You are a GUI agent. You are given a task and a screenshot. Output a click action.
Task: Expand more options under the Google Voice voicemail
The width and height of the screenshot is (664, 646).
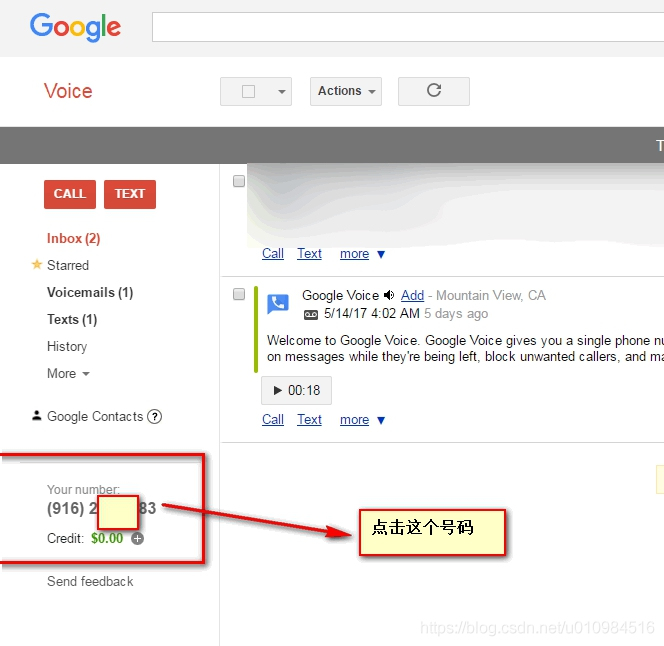(x=362, y=420)
